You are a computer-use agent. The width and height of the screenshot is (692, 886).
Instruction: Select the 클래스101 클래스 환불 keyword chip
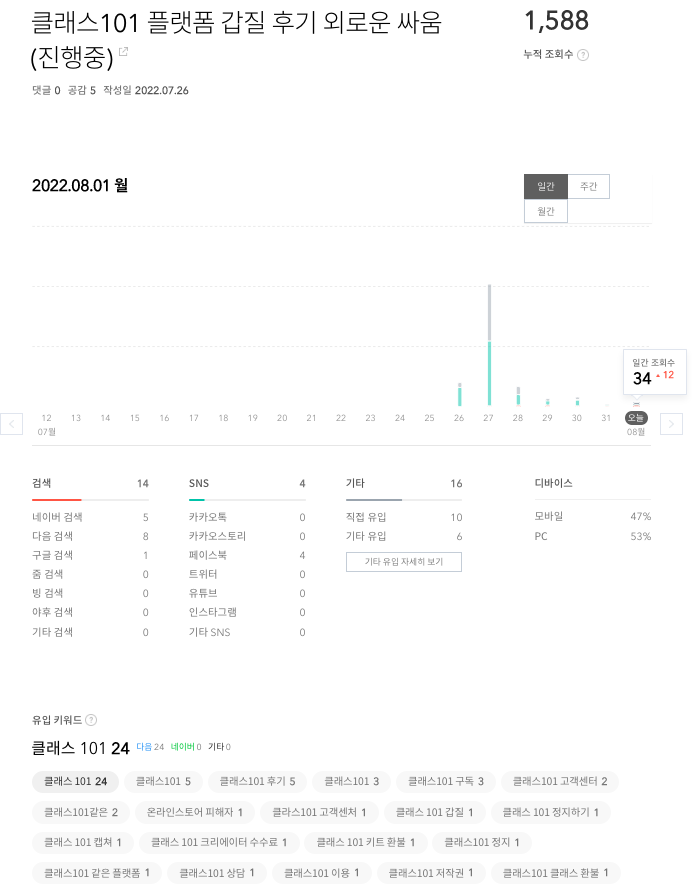(555, 874)
